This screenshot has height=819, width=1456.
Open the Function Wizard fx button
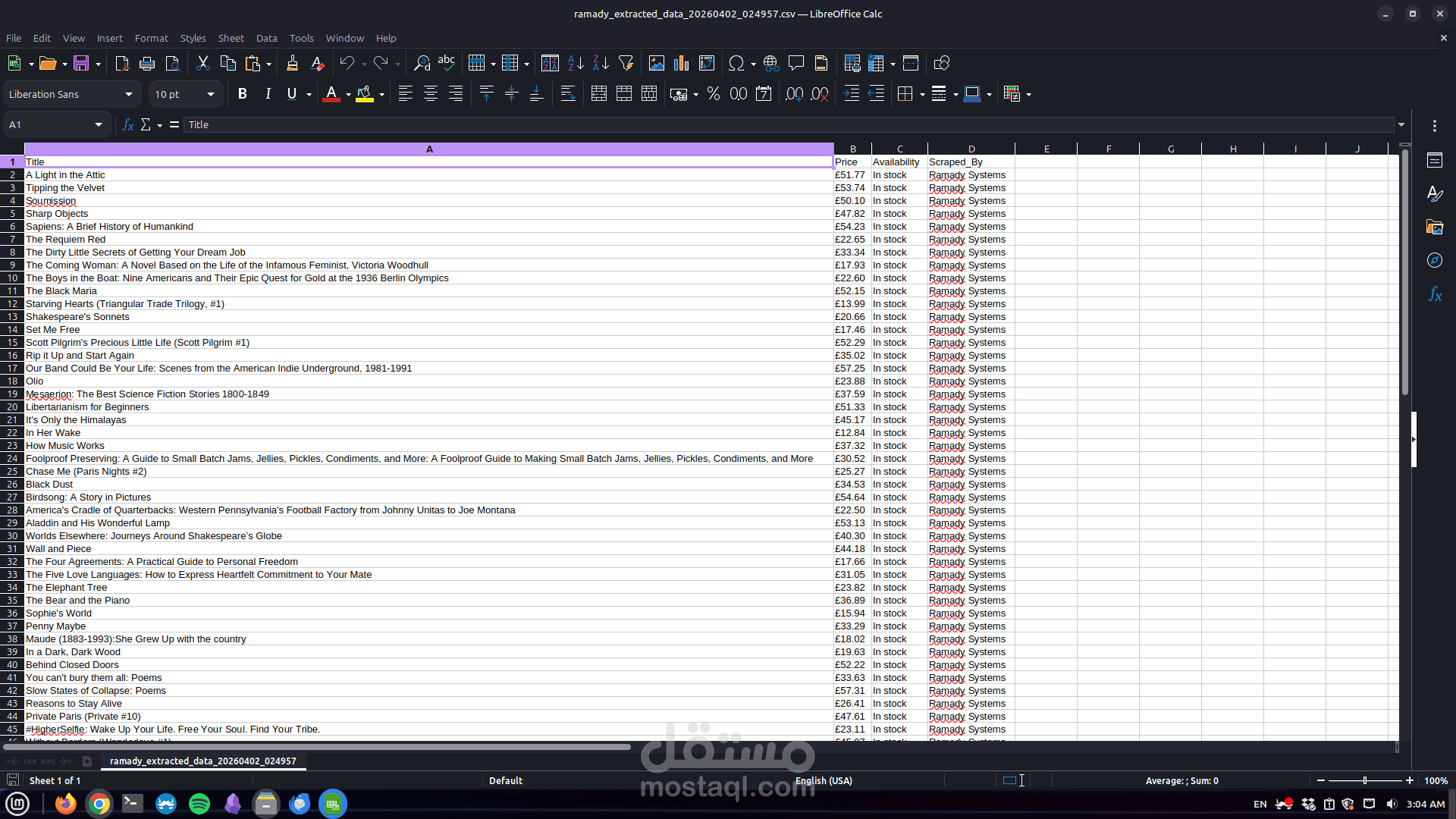click(127, 125)
